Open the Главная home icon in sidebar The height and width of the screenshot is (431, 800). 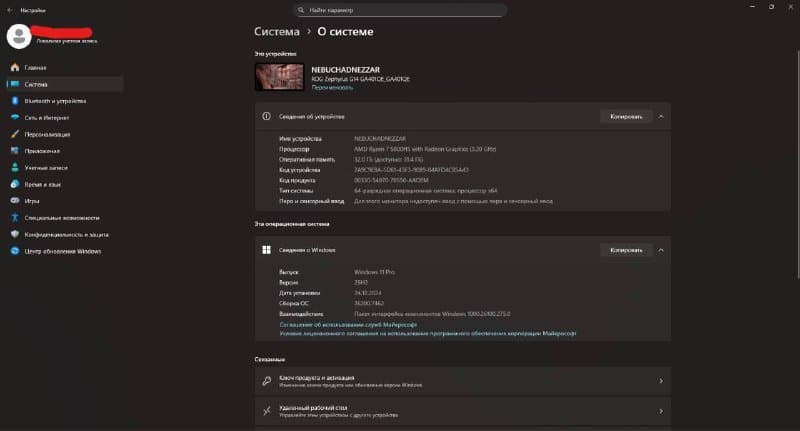tap(15, 67)
